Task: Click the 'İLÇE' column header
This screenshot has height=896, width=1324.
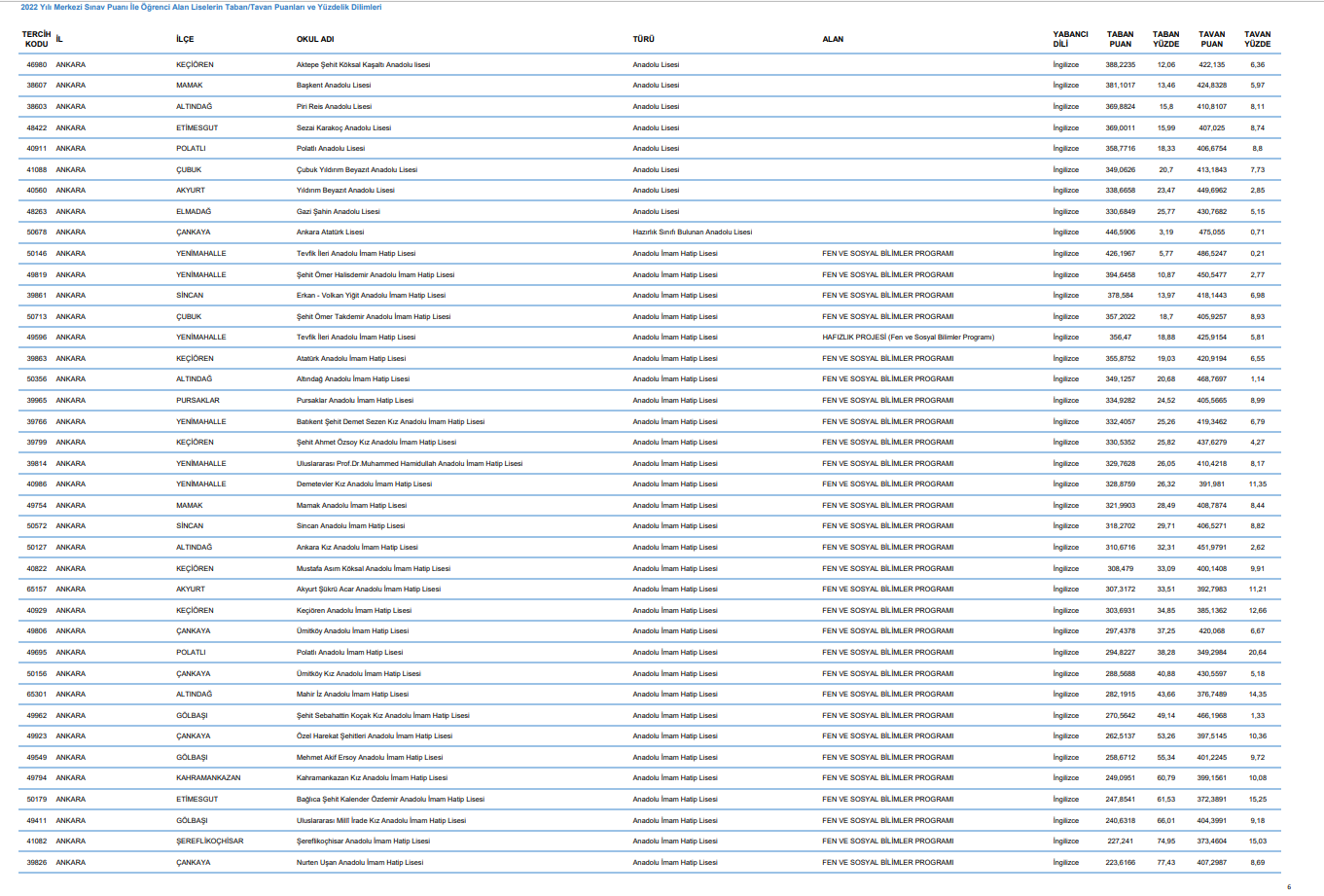Action: point(185,39)
